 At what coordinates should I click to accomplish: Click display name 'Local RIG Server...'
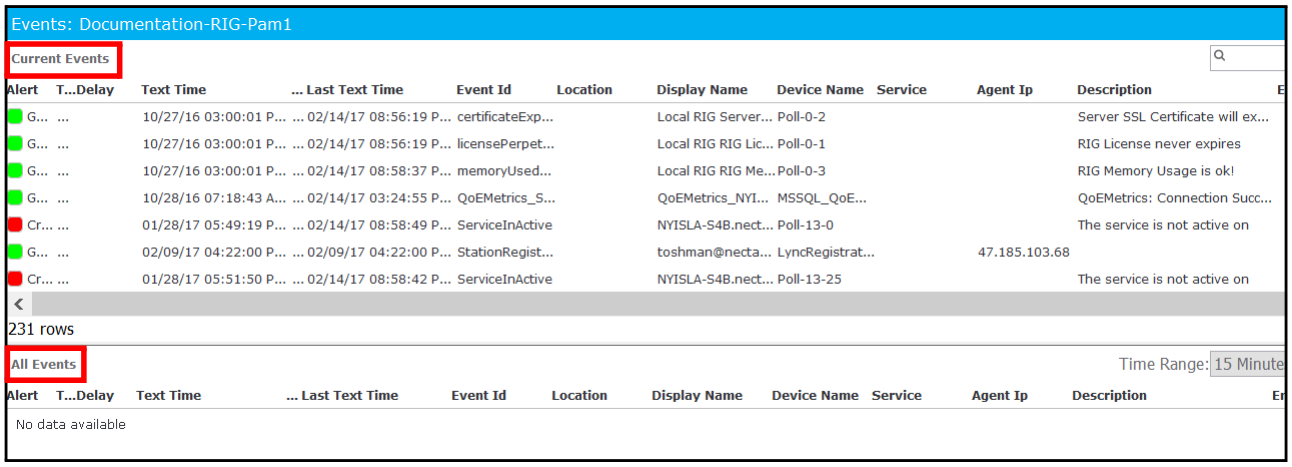(x=715, y=117)
